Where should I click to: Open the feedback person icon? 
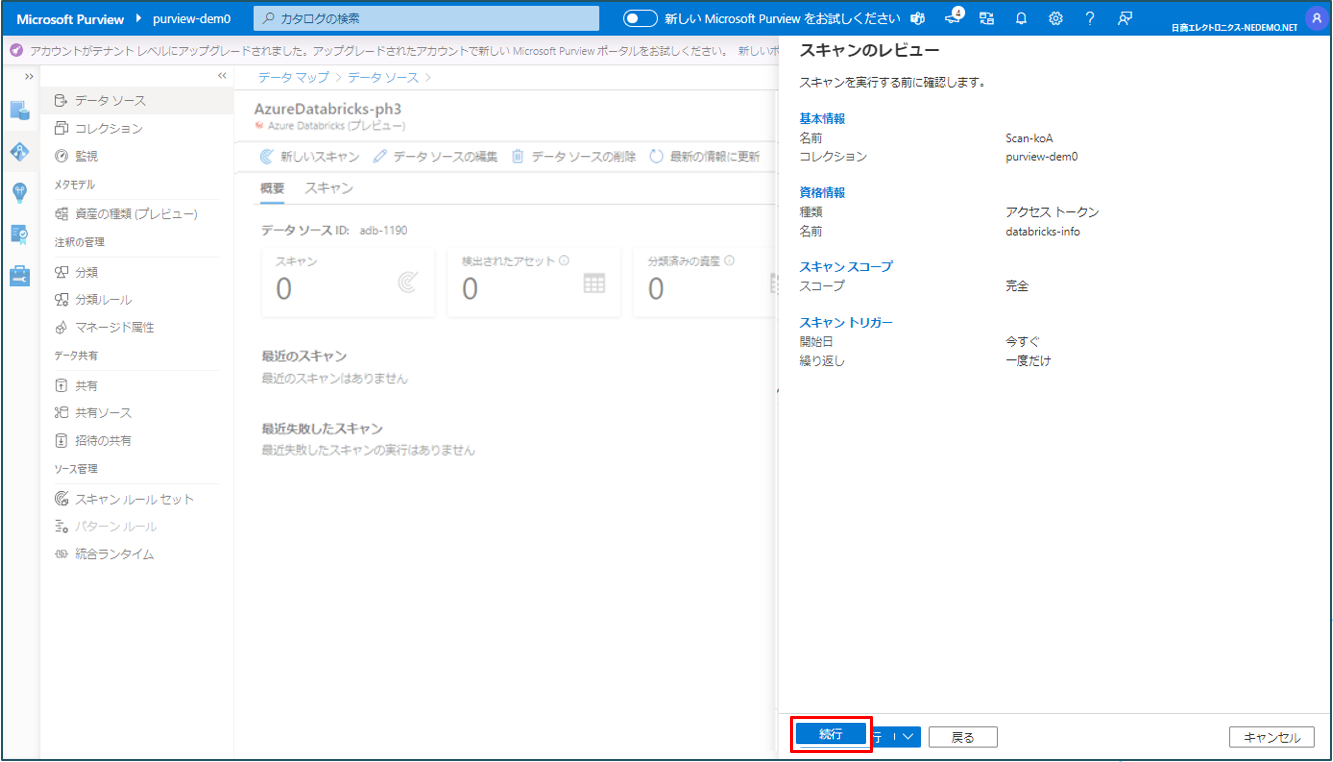click(1125, 19)
